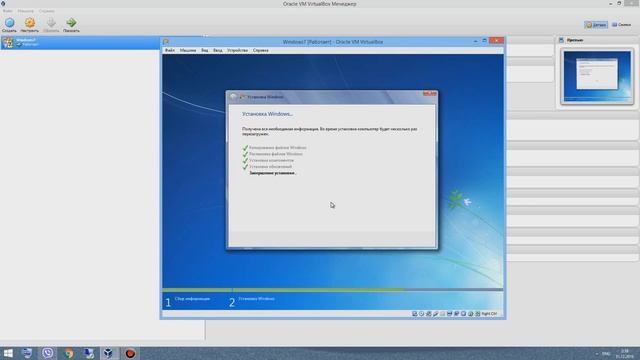Switch to the Снимки view button
The width and height of the screenshot is (640, 360).
point(621,25)
